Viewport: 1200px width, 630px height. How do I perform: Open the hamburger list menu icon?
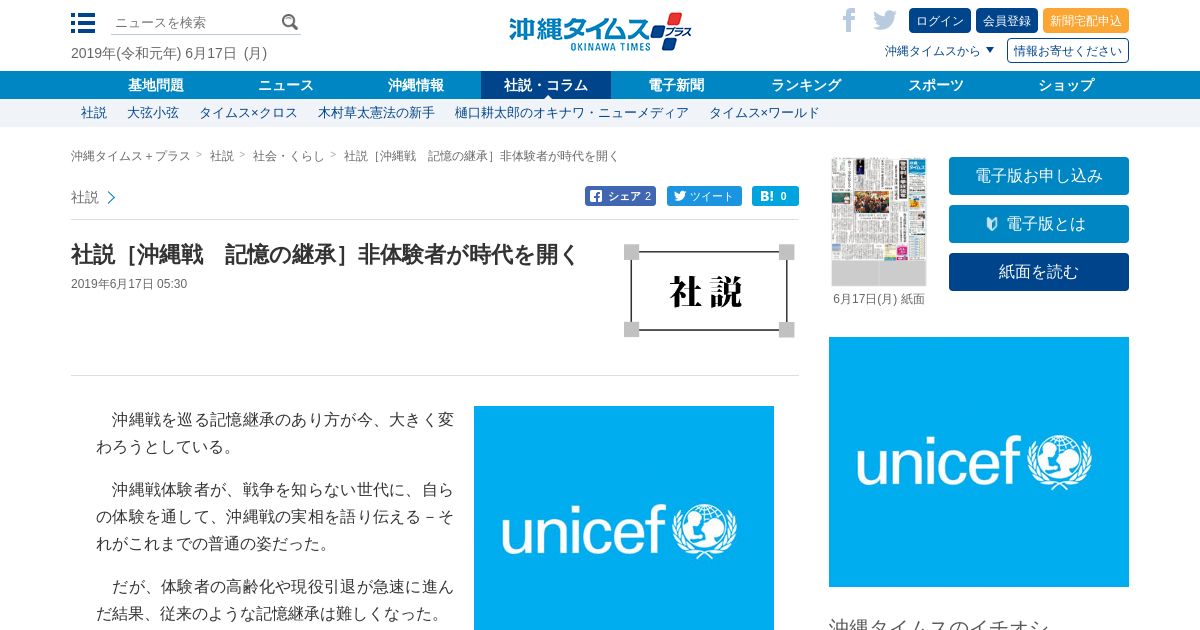pos(83,23)
